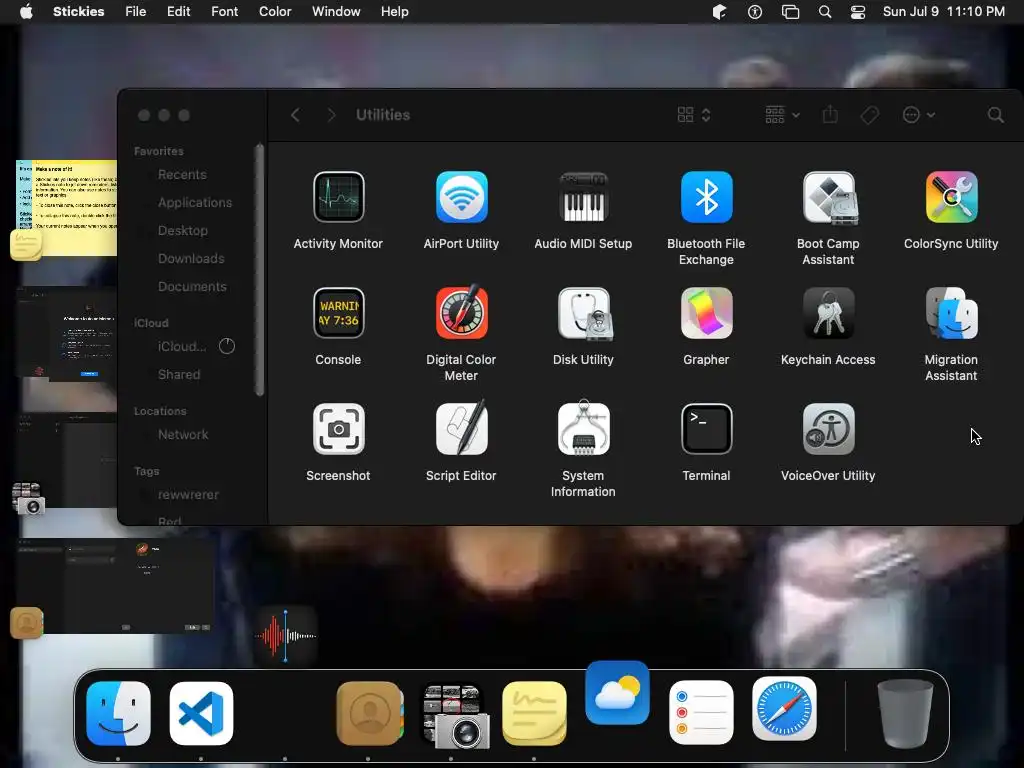Open the File menu

click(x=135, y=12)
